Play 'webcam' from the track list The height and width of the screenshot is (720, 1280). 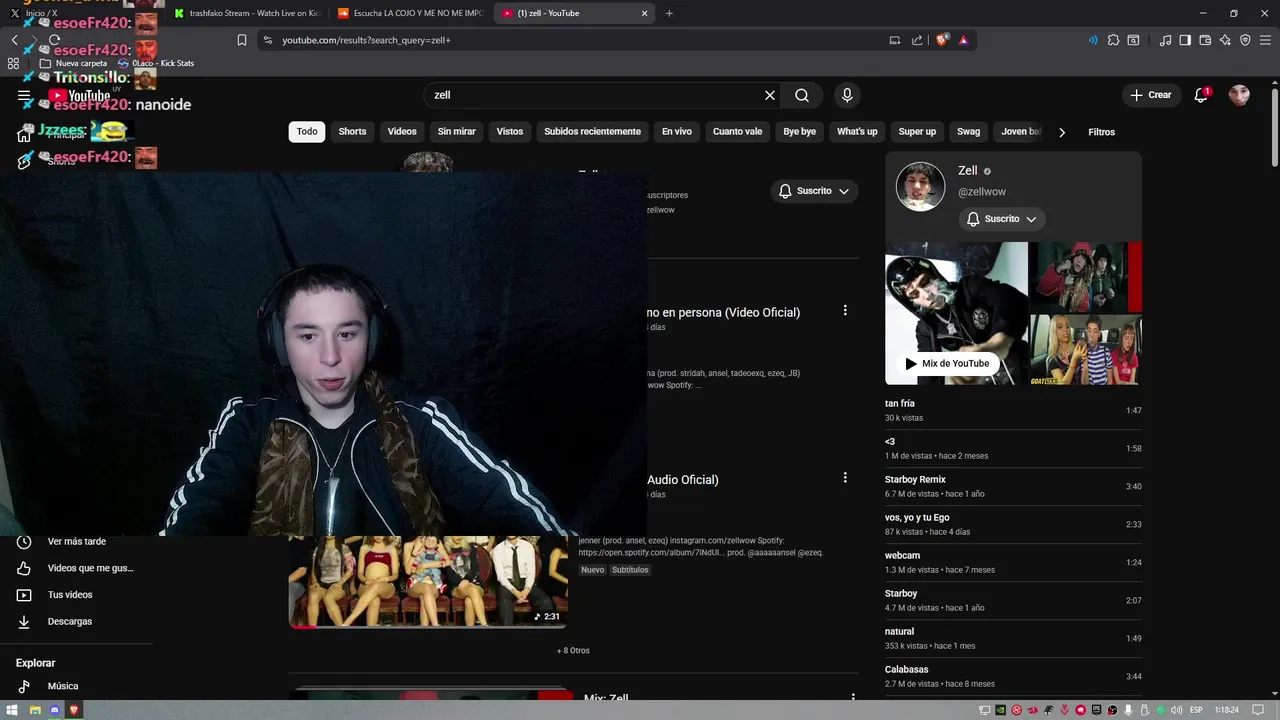(1013, 563)
